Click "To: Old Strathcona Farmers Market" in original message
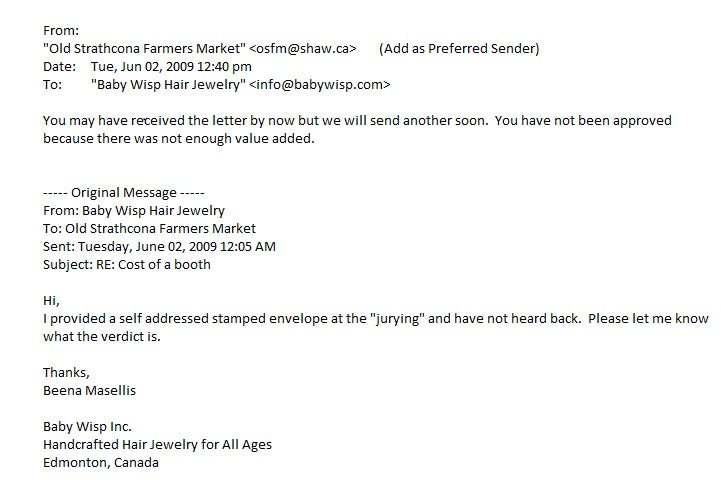This screenshot has height=480, width=721. [149, 228]
